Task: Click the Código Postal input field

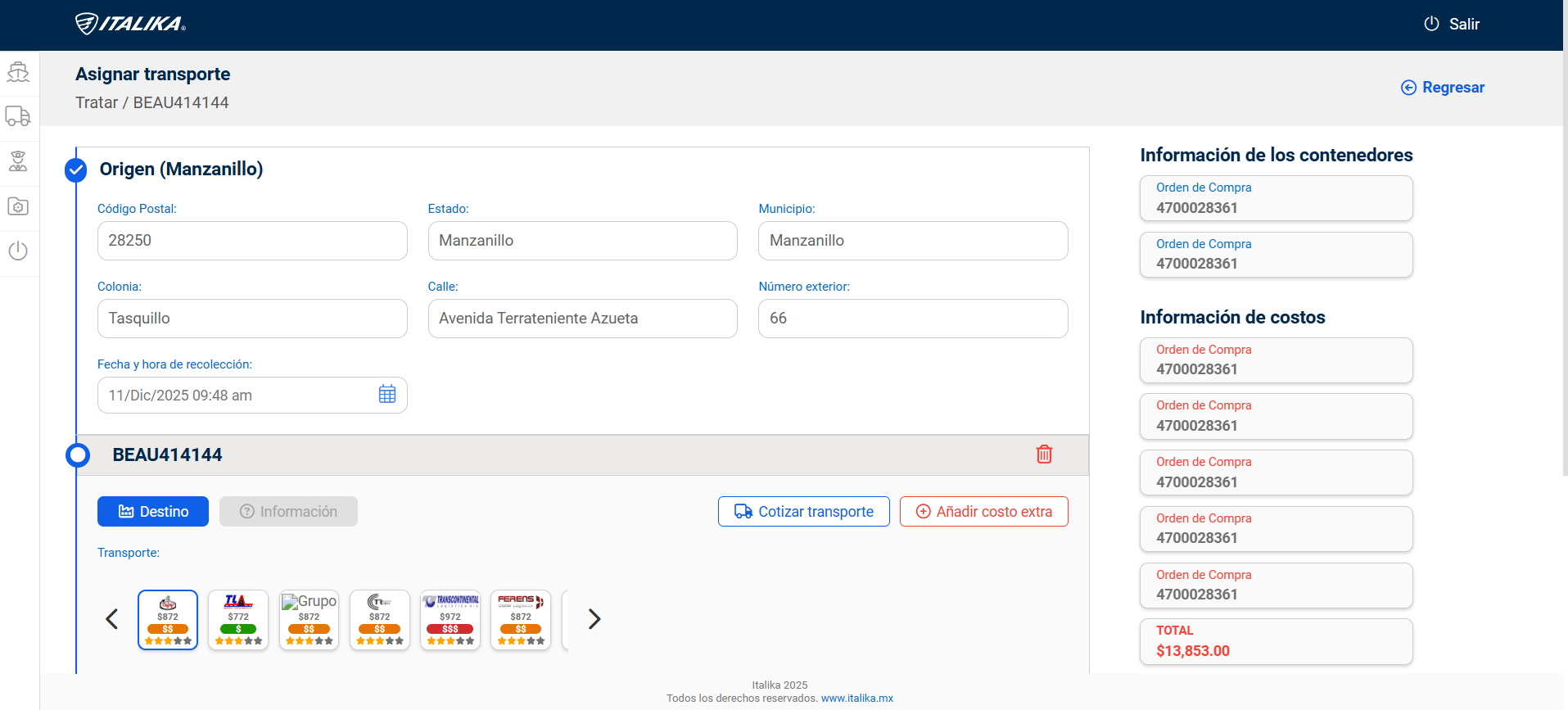Action: [252, 241]
